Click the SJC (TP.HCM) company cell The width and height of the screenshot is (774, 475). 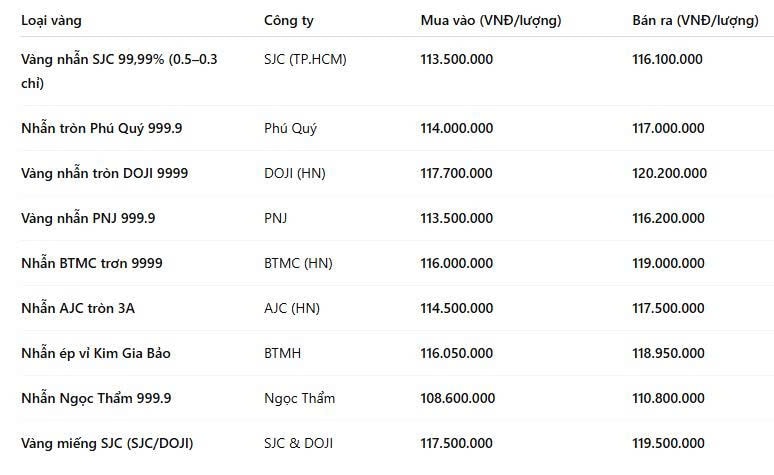click(305, 59)
